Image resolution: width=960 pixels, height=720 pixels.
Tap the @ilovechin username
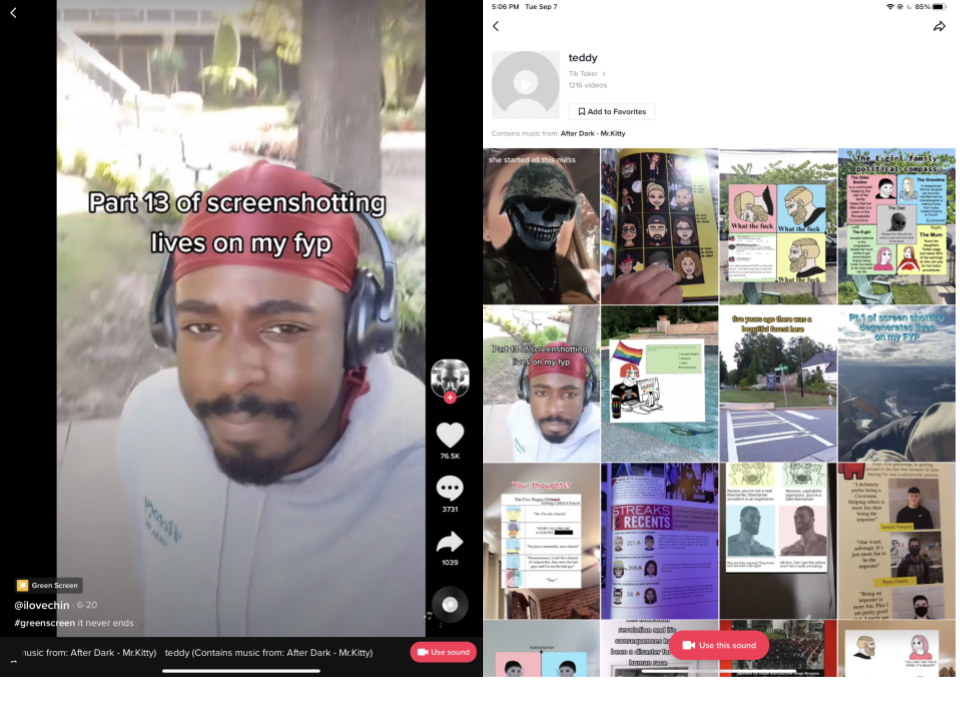point(42,605)
